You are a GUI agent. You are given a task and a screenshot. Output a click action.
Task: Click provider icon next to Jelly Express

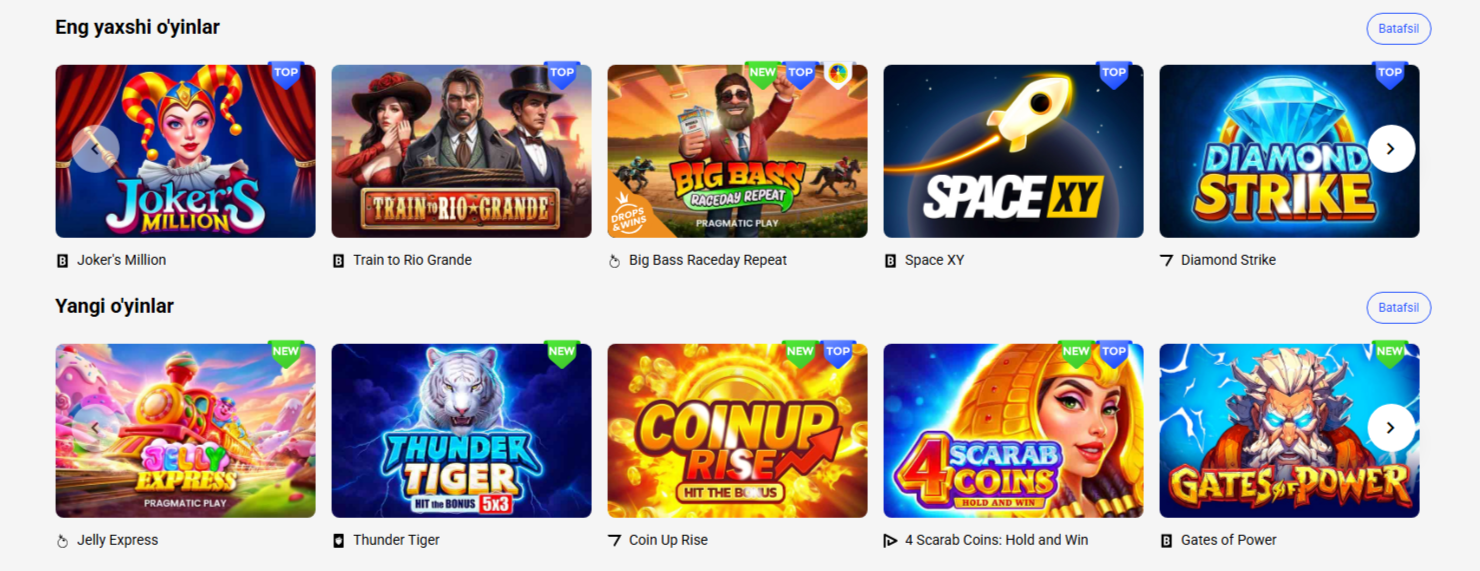click(x=63, y=541)
